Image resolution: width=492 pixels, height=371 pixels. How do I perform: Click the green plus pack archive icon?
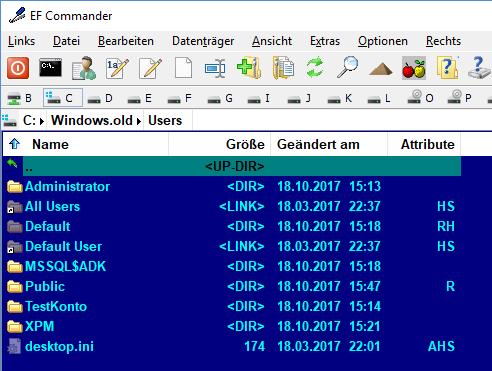click(249, 68)
